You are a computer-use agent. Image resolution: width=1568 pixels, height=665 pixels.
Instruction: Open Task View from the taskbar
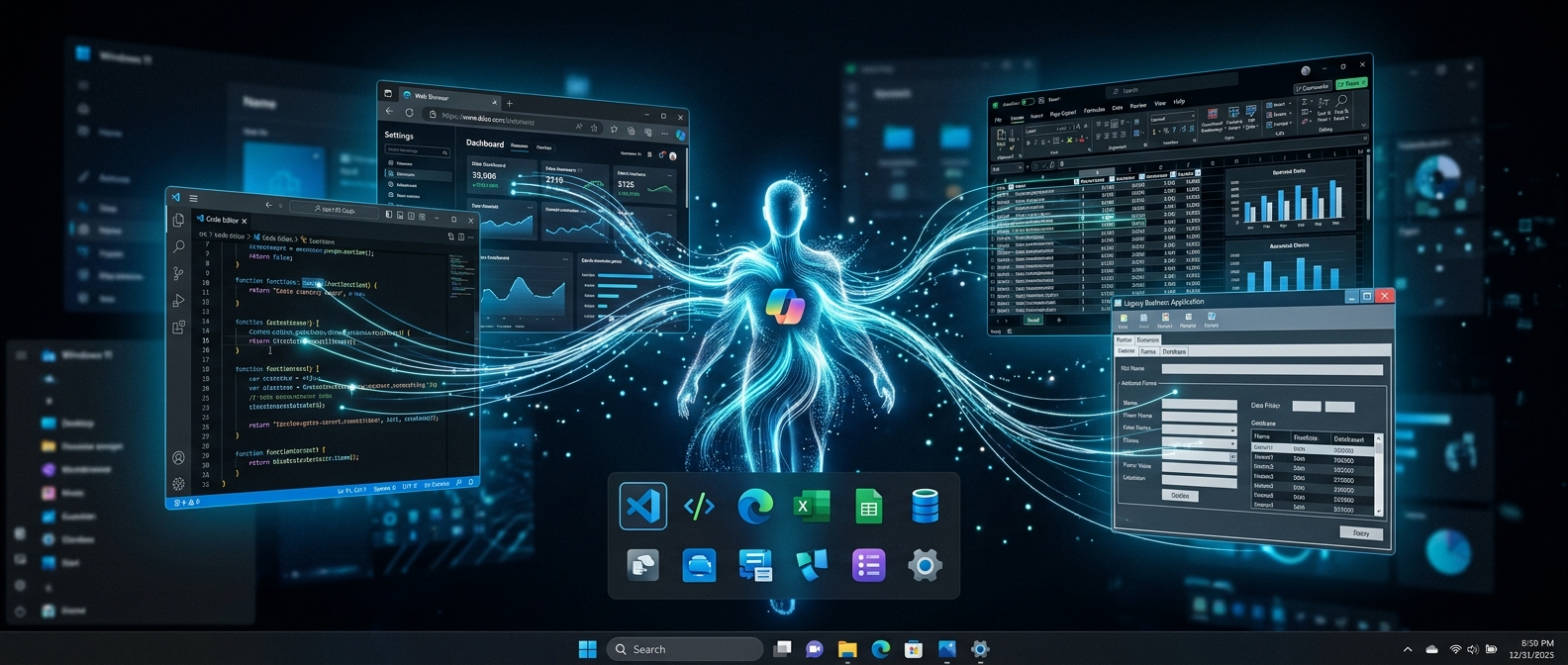pyautogui.click(x=782, y=649)
